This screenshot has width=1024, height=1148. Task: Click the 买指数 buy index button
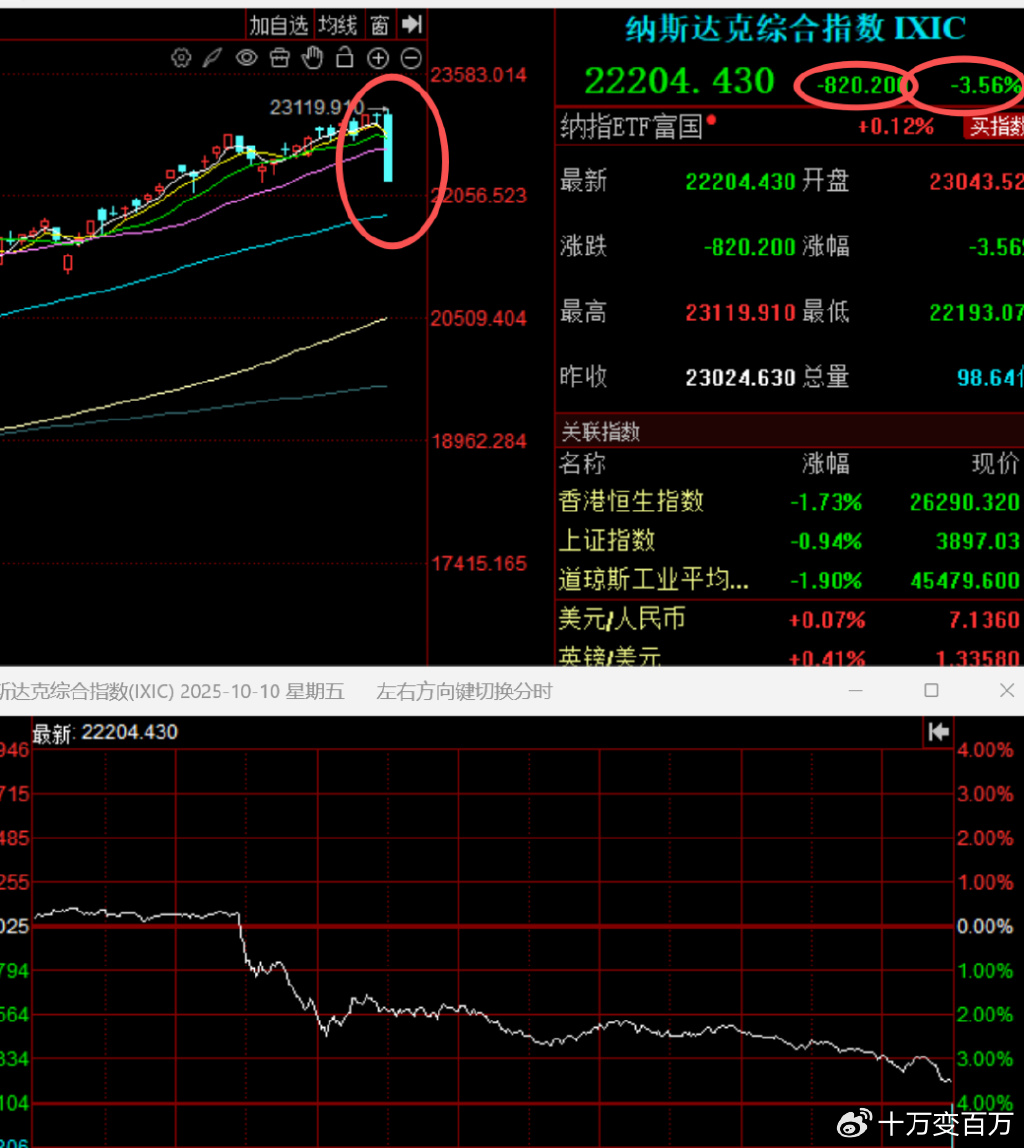pyautogui.click(x=994, y=127)
